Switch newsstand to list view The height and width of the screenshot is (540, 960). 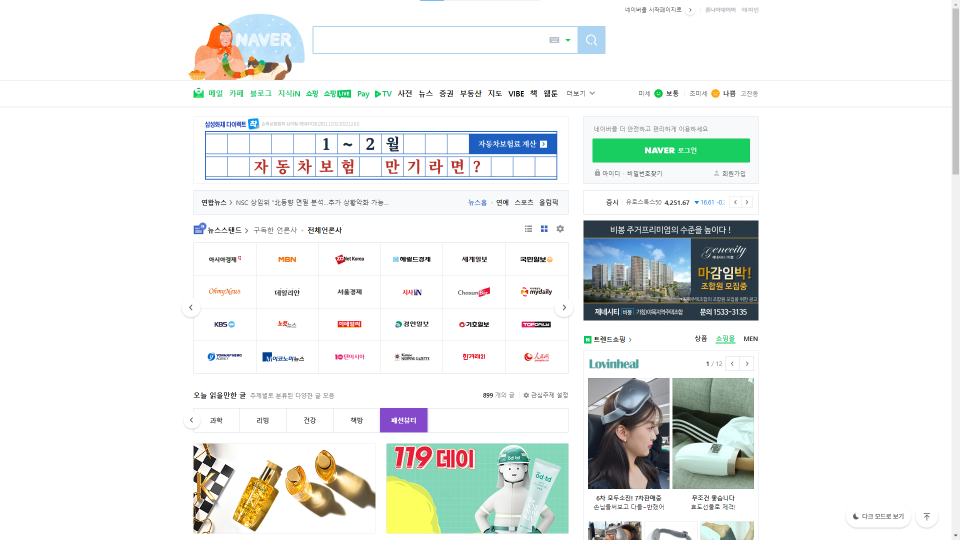click(x=528, y=229)
